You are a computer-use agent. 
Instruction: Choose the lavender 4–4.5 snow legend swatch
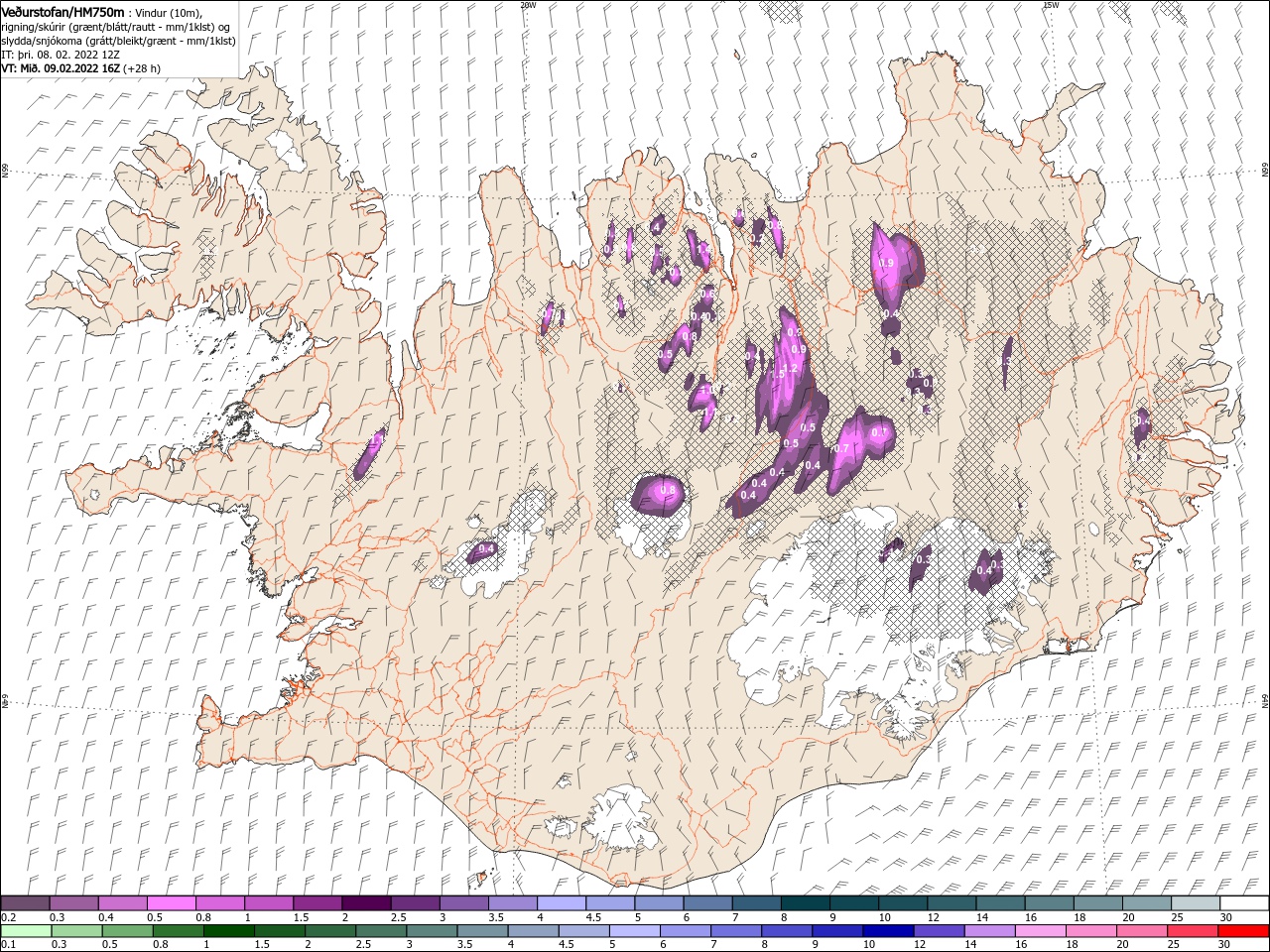[x=561, y=902]
